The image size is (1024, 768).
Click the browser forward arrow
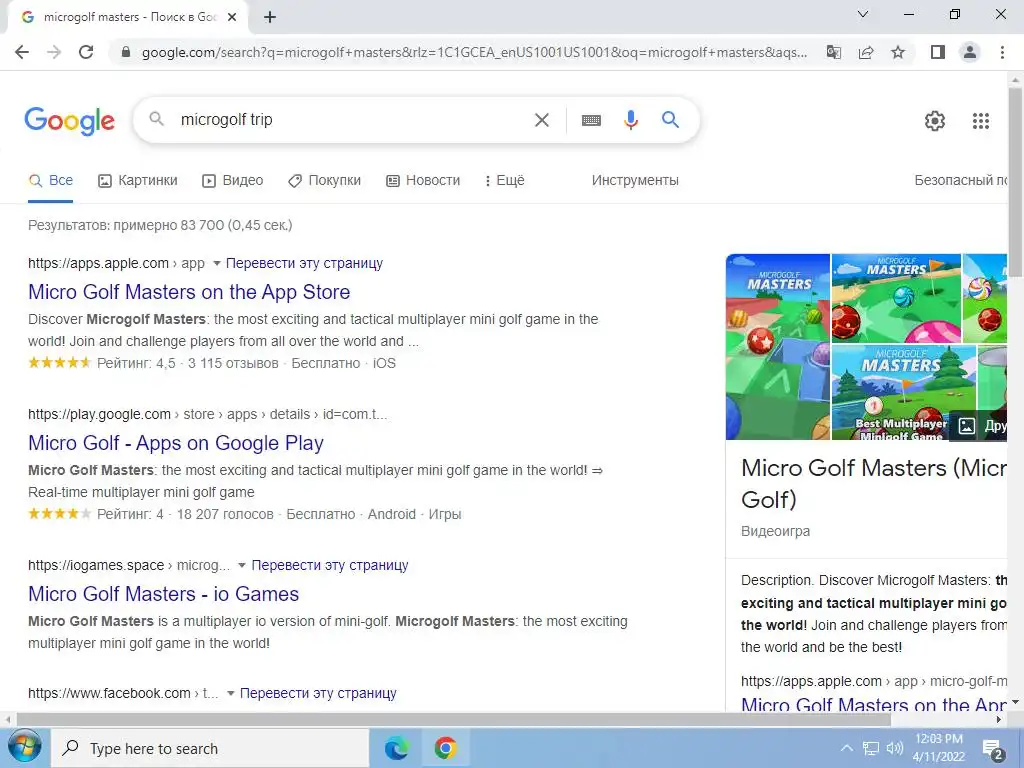tap(54, 52)
